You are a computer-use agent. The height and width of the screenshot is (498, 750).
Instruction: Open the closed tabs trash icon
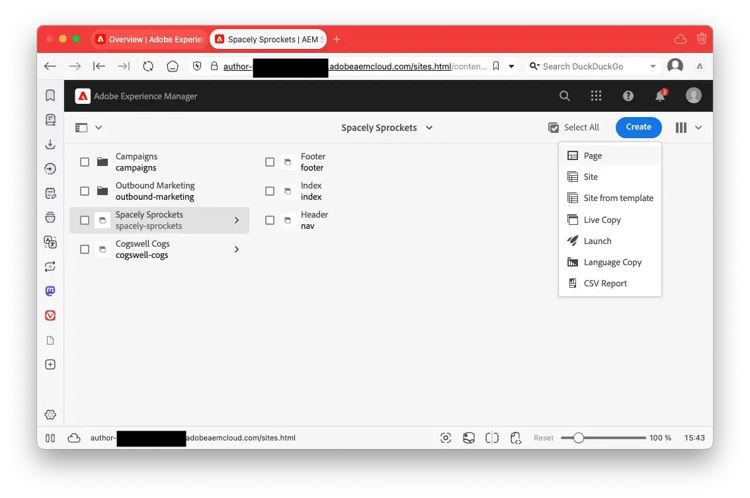click(701, 39)
